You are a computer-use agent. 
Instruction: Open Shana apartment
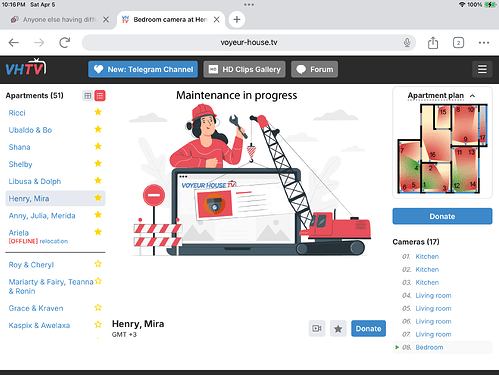(x=19, y=147)
